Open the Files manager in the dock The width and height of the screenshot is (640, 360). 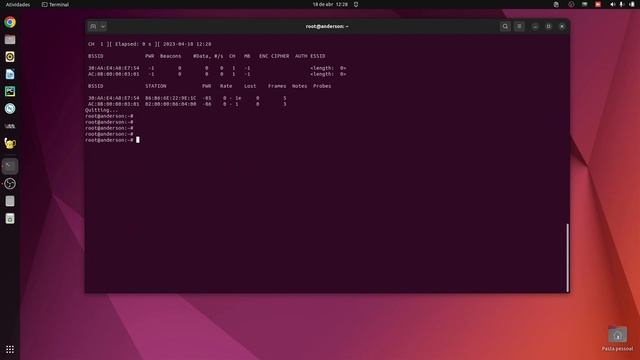(10, 40)
